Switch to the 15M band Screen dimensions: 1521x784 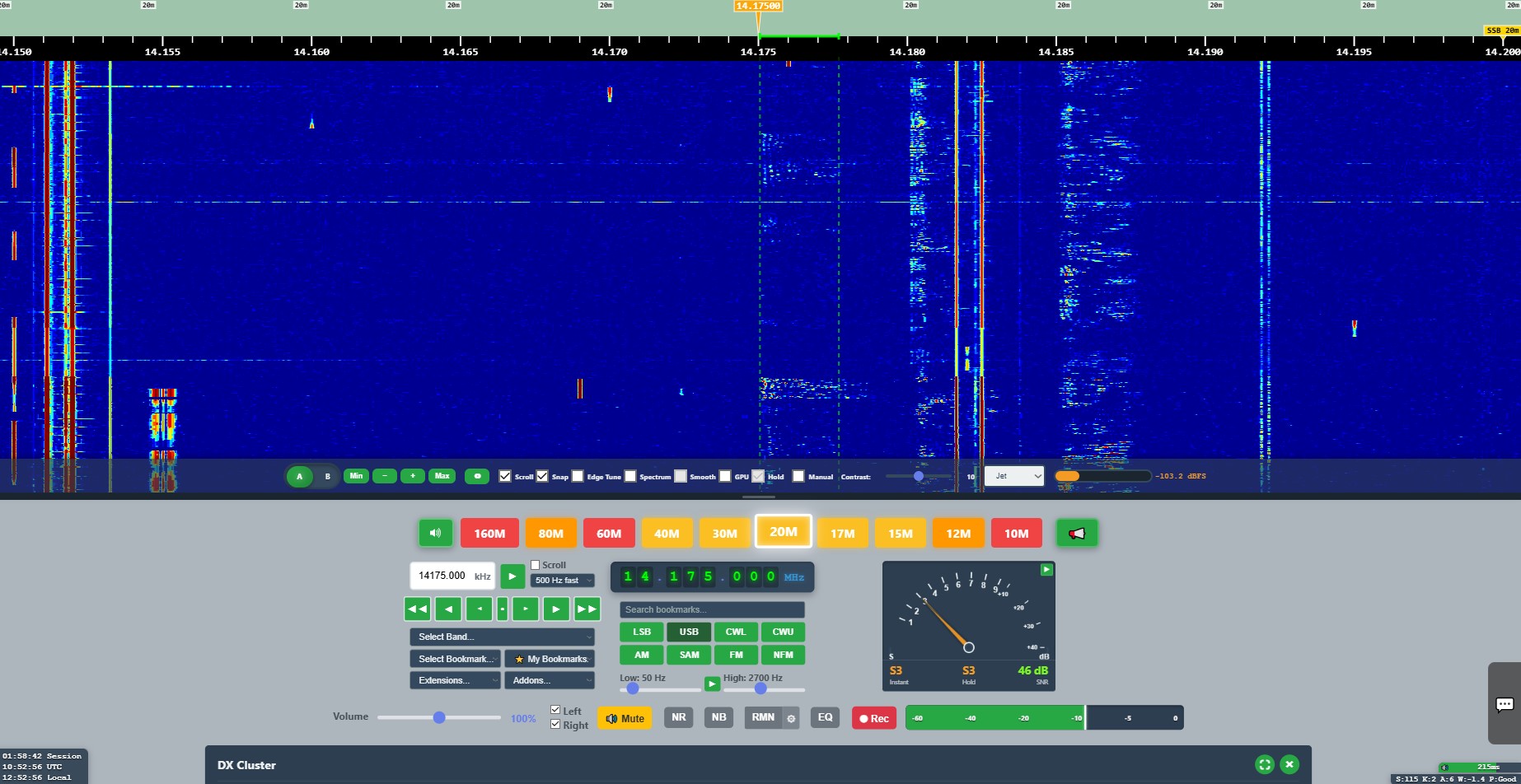pos(900,534)
